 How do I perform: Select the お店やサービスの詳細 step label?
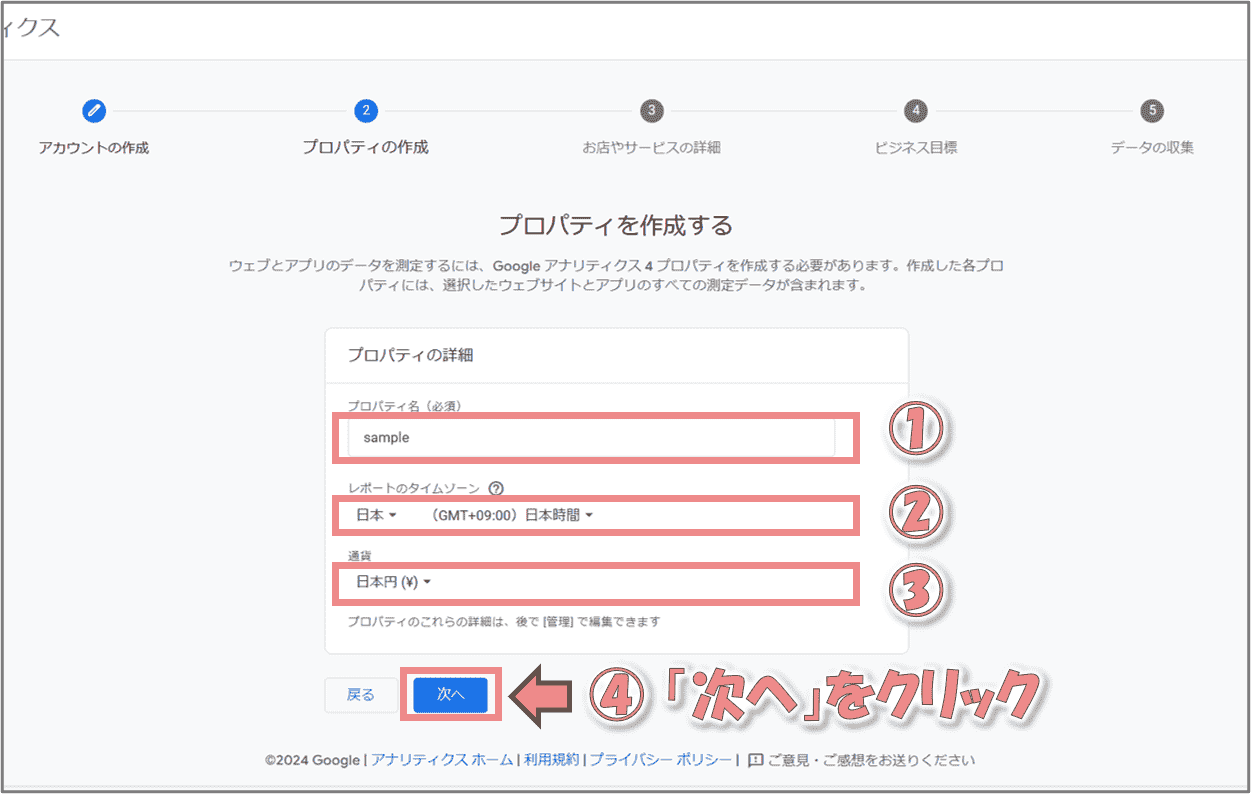(x=652, y=148)
